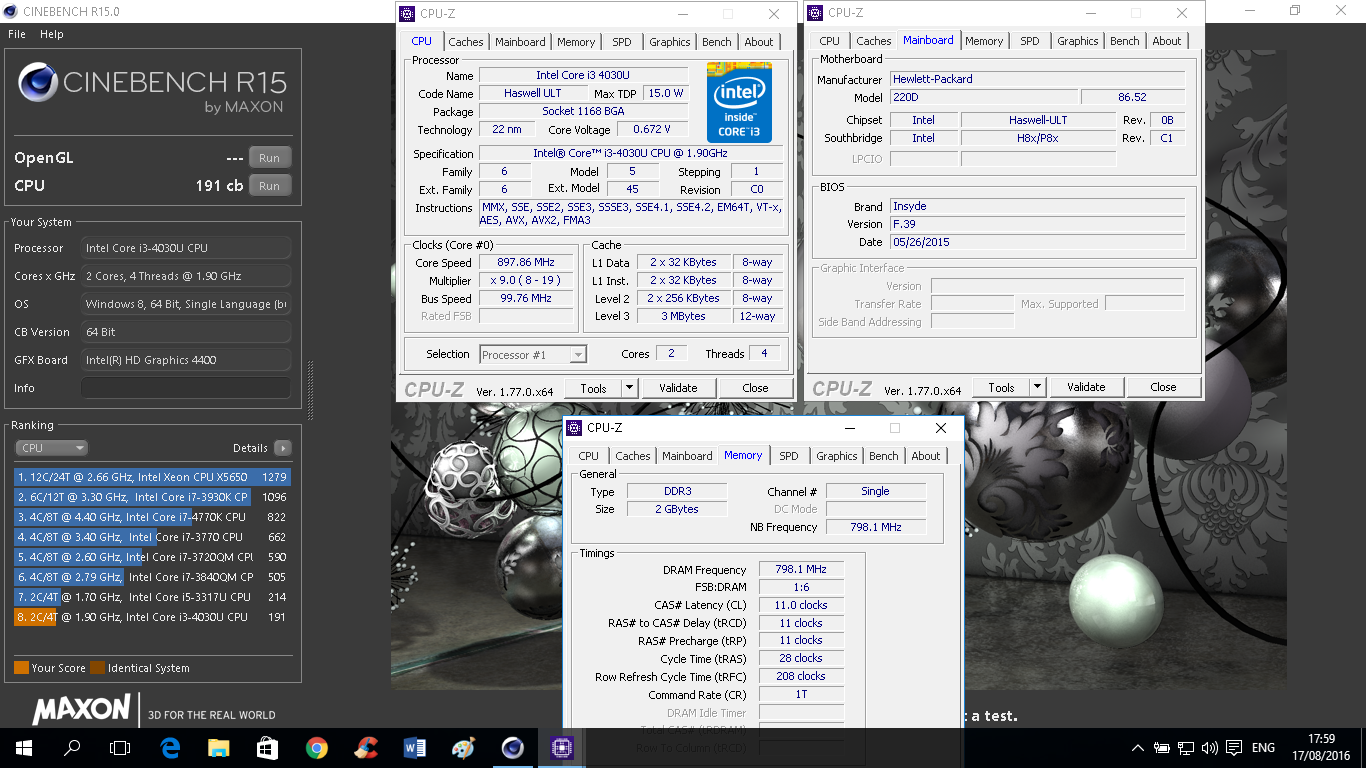Switch to CPU tab in Memory CPU-Z window

589,456
